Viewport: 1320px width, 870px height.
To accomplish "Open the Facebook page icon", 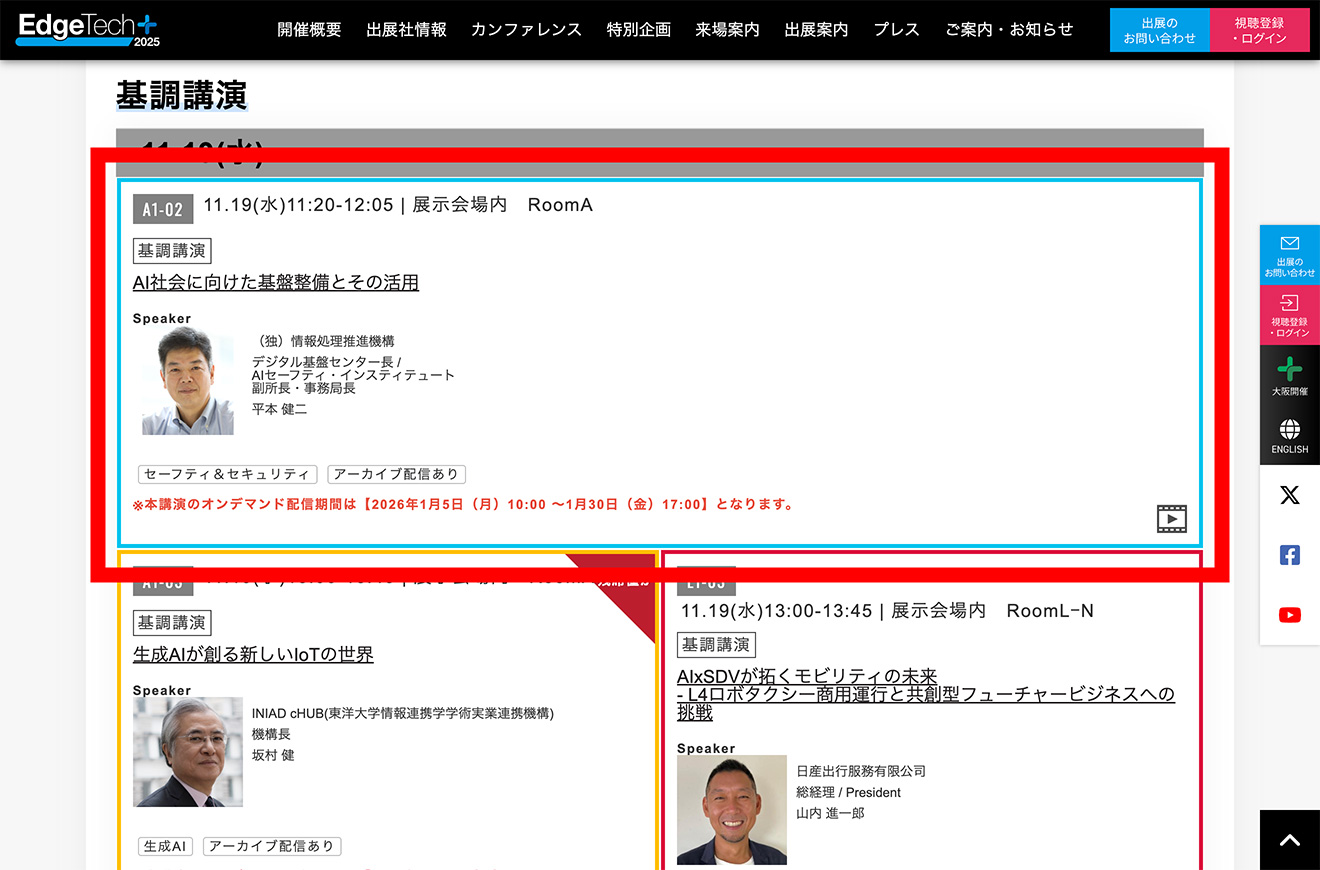I will 1290,555.
